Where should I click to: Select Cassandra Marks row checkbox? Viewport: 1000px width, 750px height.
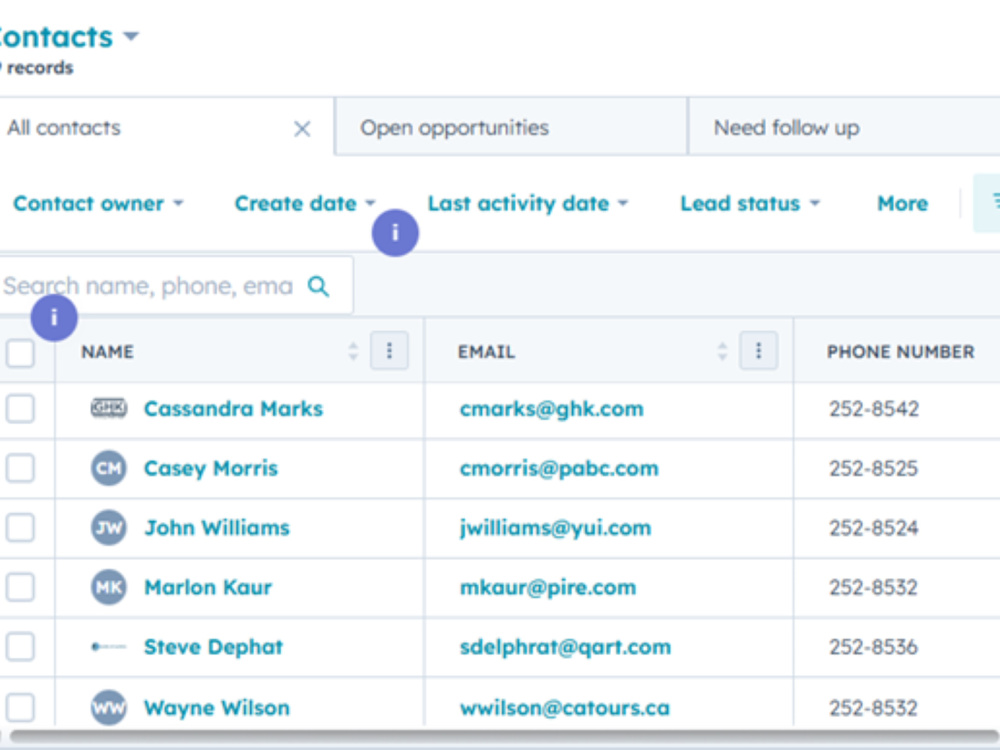pos(20,408)
